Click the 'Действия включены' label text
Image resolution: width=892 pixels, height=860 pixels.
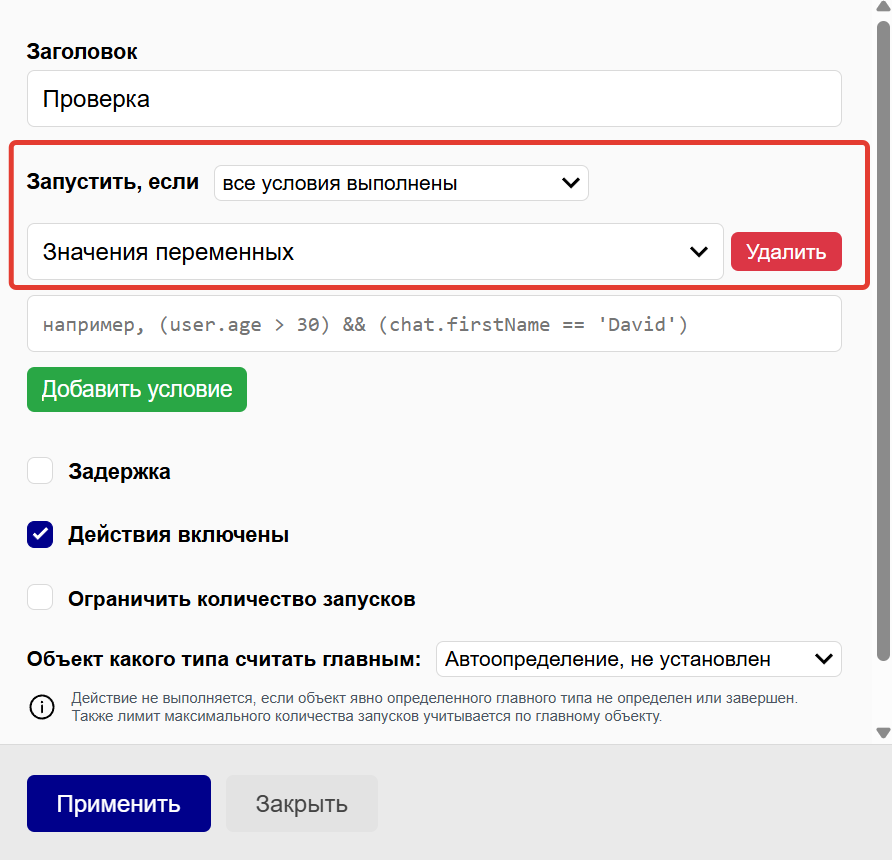coord(178,535)
